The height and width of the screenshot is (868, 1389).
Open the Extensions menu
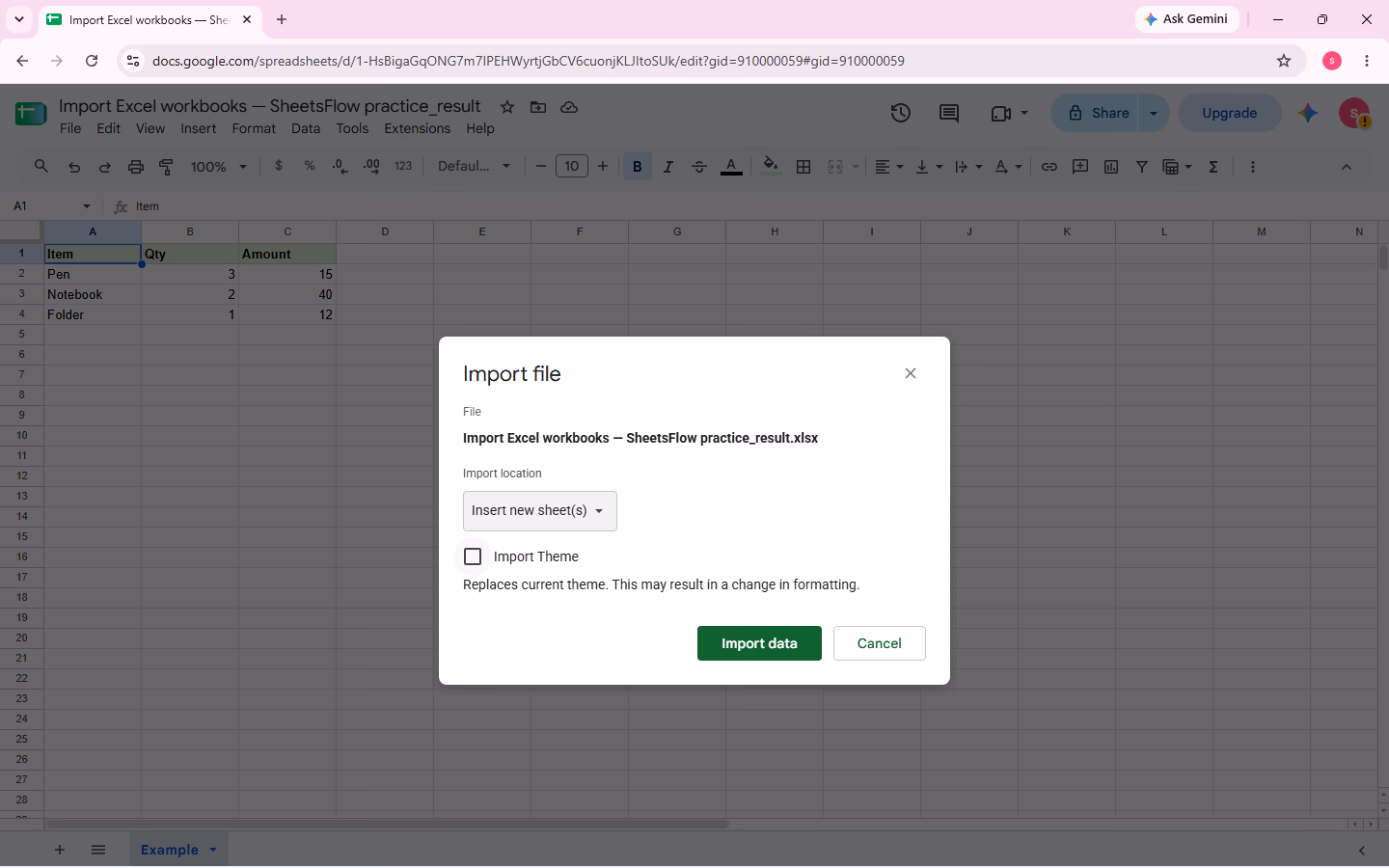[418, 128]
